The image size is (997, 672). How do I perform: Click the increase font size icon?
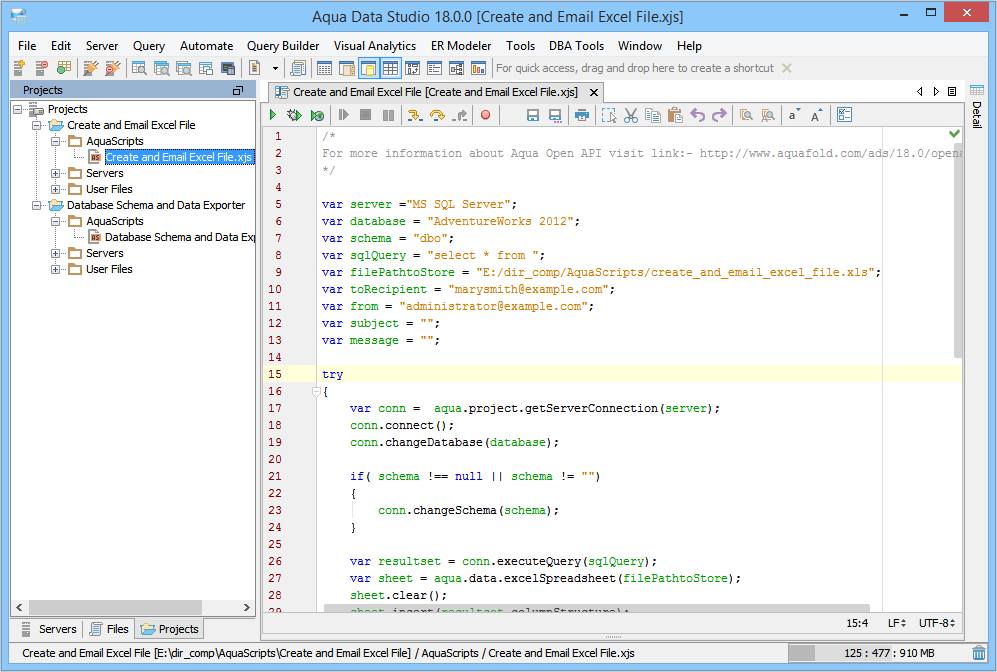coord(816,115)
